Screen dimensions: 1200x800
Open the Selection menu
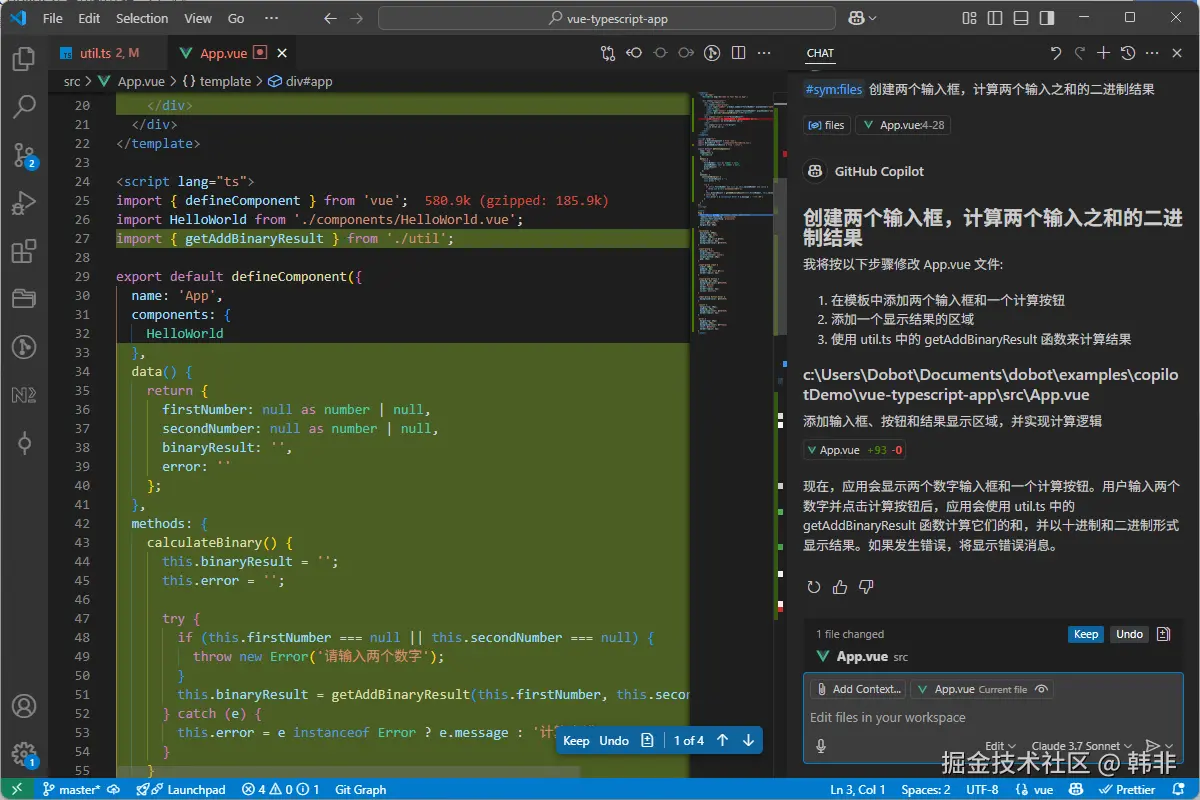(142, 18)
